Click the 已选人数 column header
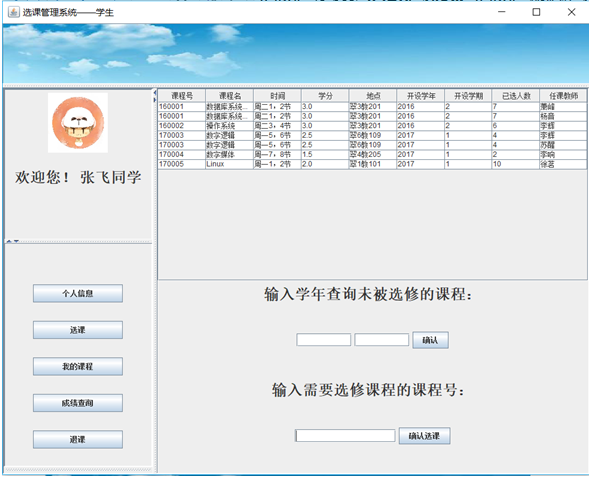Screen dimensions: 590x478 [516, 96]
